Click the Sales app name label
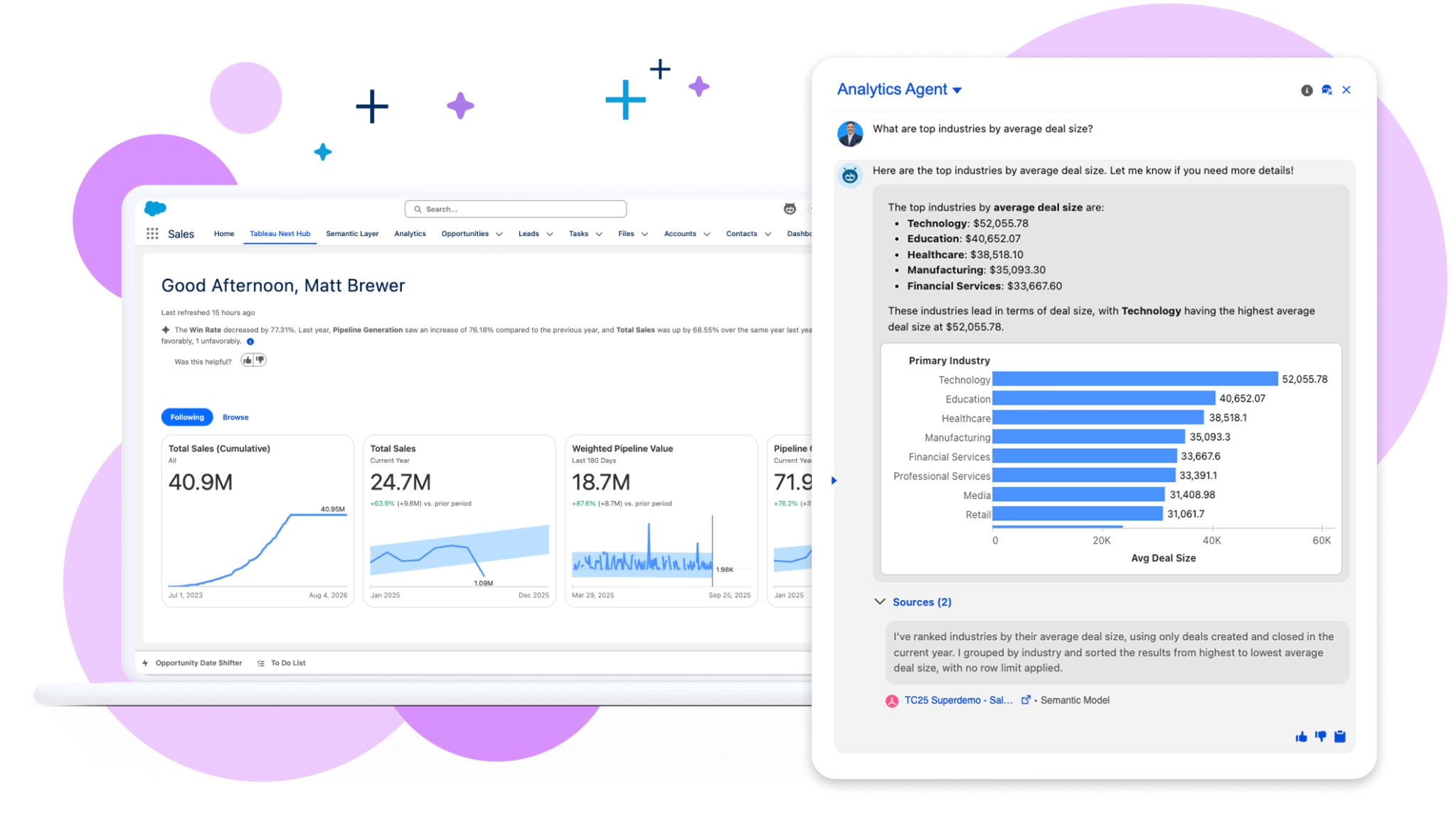Image resolution: width=1456 pixels, height=819 pixels. (181, 234)
